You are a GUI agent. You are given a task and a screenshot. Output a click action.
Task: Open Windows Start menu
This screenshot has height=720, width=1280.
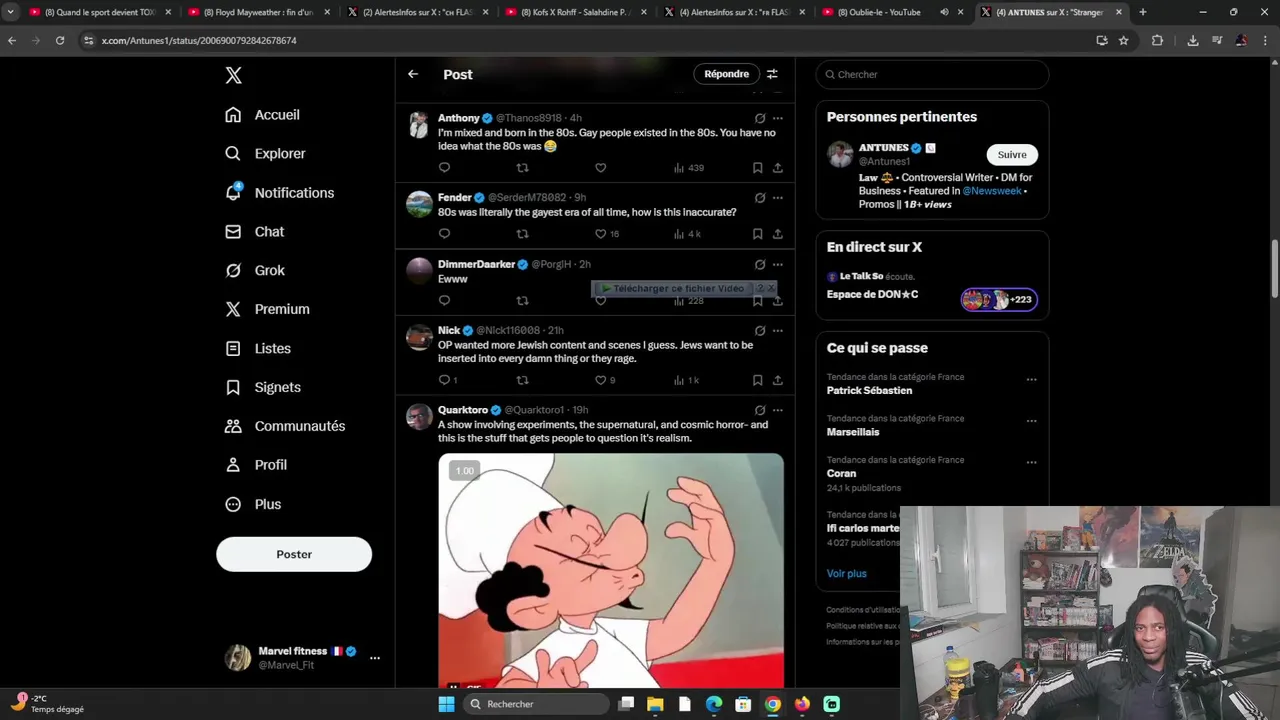[x=446, y=704]
